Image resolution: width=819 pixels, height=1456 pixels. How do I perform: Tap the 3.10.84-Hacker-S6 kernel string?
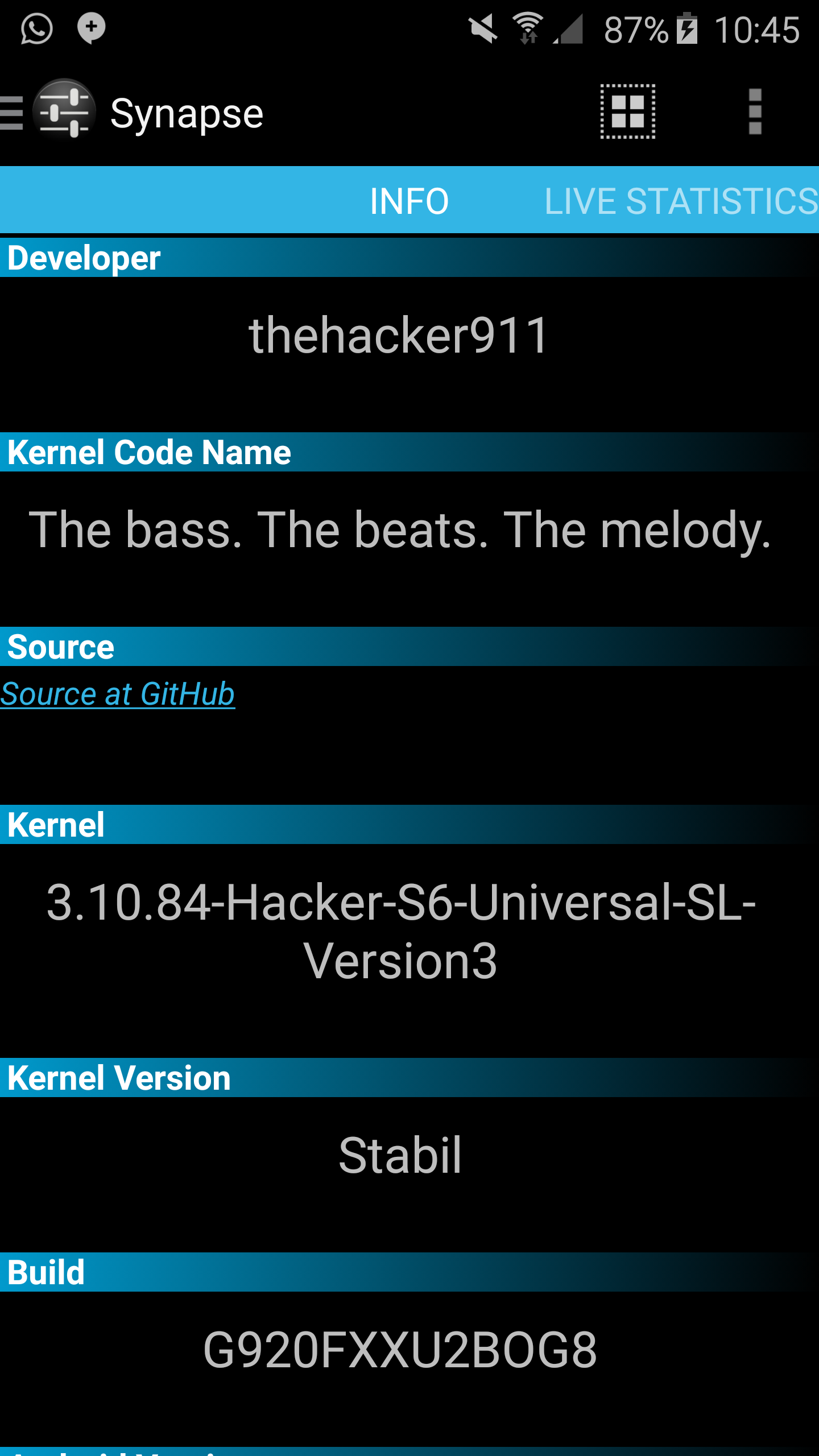(x=401, y=932)
